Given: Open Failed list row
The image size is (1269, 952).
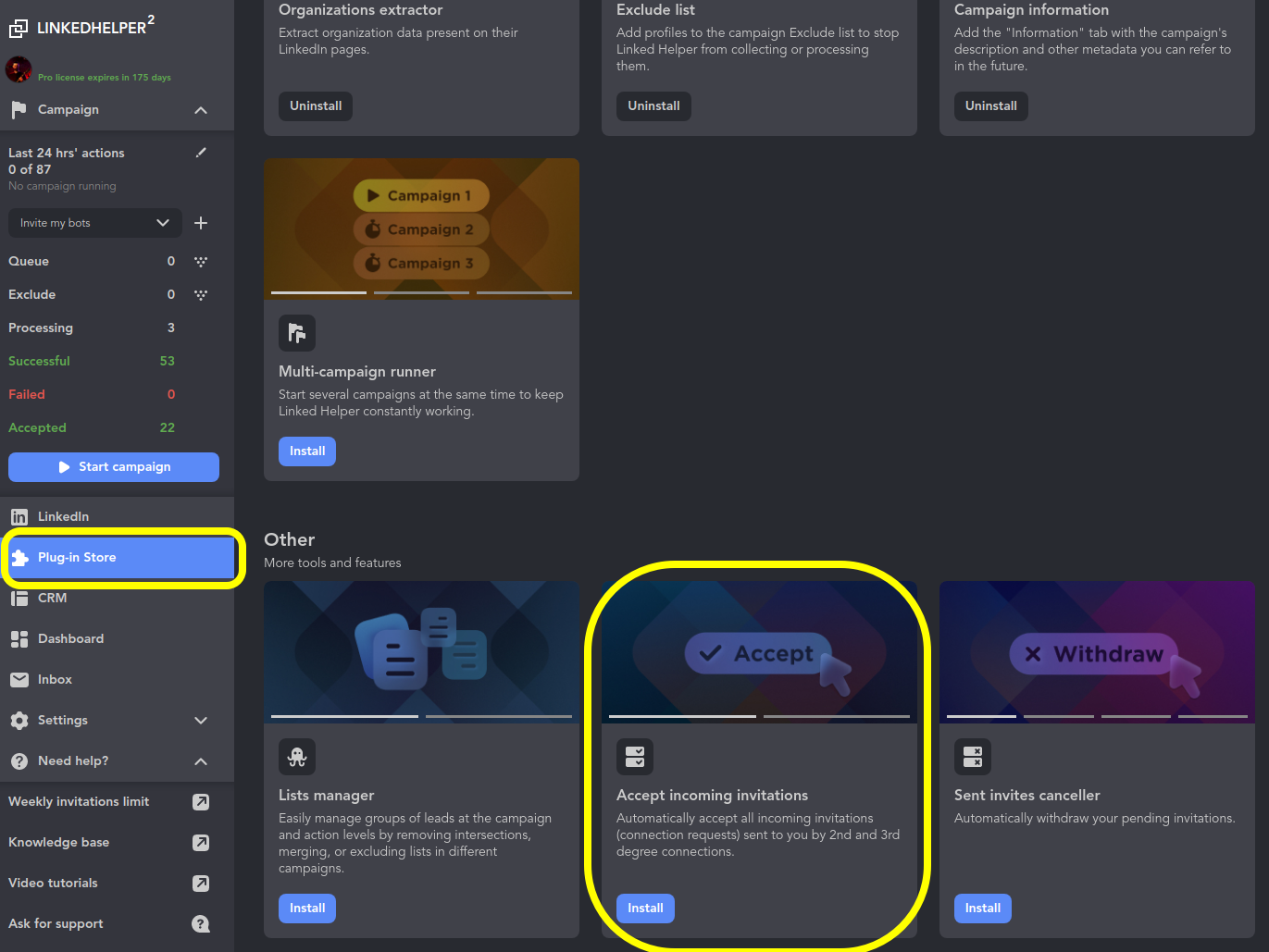Looking at the screenshot, I should tap(92, 395).
